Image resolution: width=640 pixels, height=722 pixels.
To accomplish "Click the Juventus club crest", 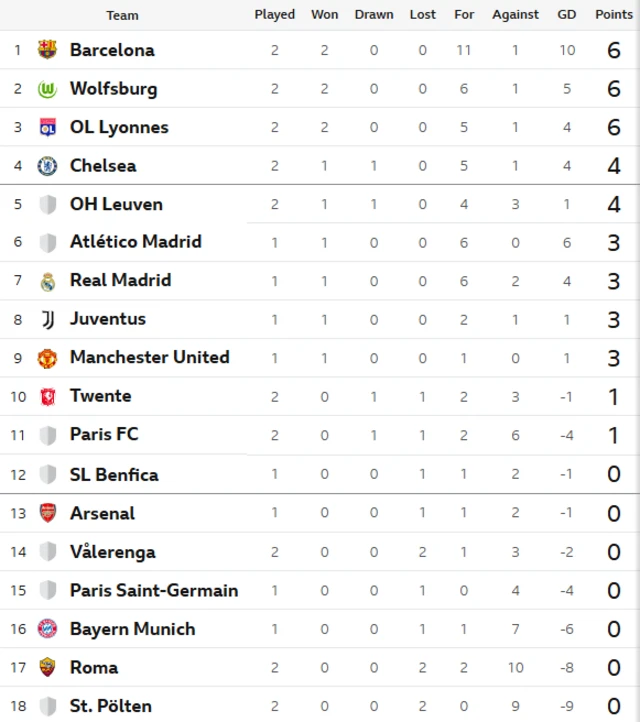I will 47,319.
